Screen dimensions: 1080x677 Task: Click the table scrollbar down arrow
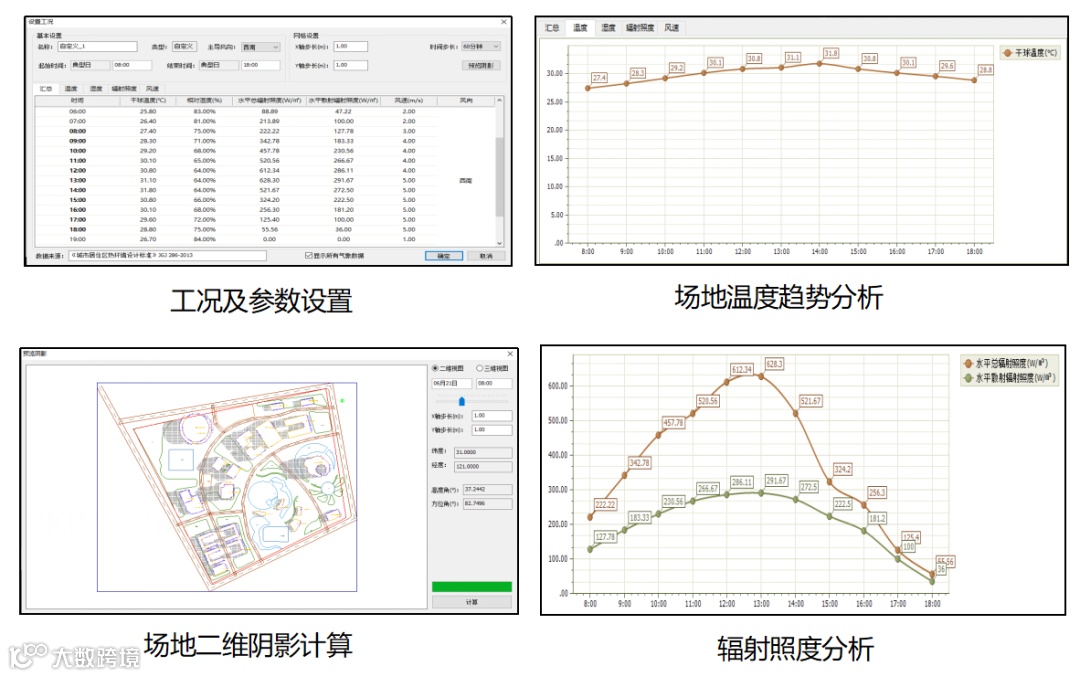pyautogui.click(x=499, y=242)
